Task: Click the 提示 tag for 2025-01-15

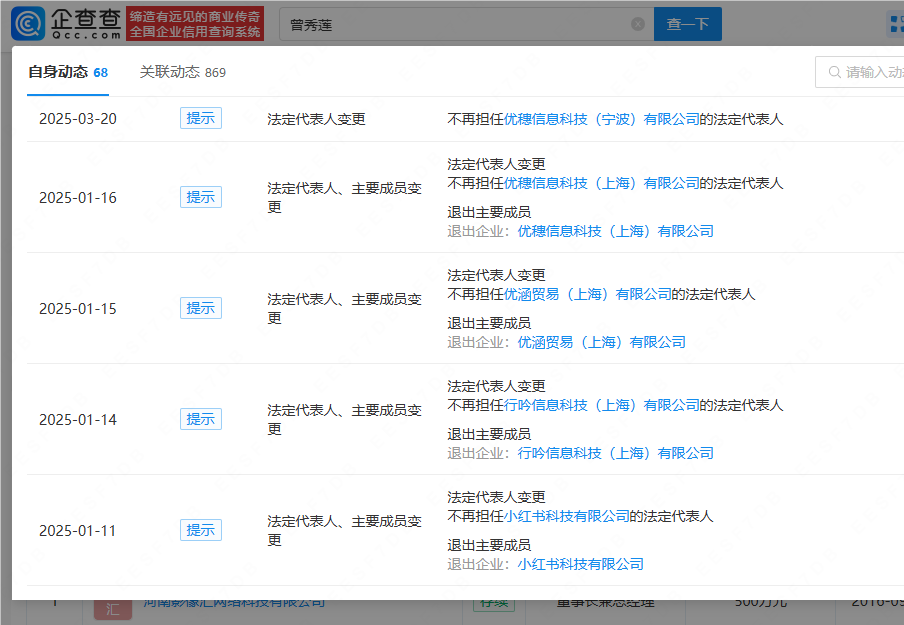Action: point(201,308)
